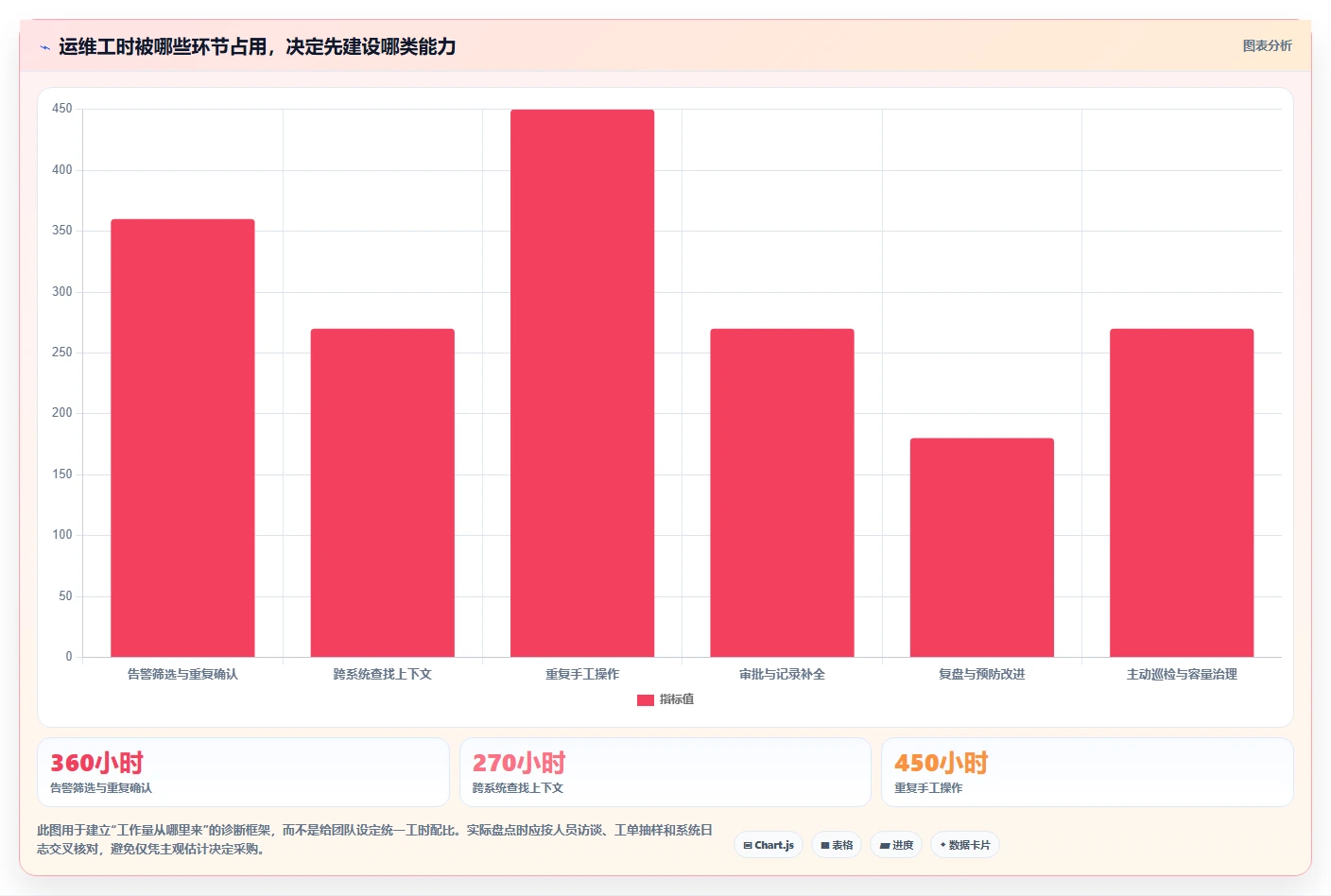Click the icon inside the Chart.js tag
The image size is (1331, 896).
(x=748, y=846)
